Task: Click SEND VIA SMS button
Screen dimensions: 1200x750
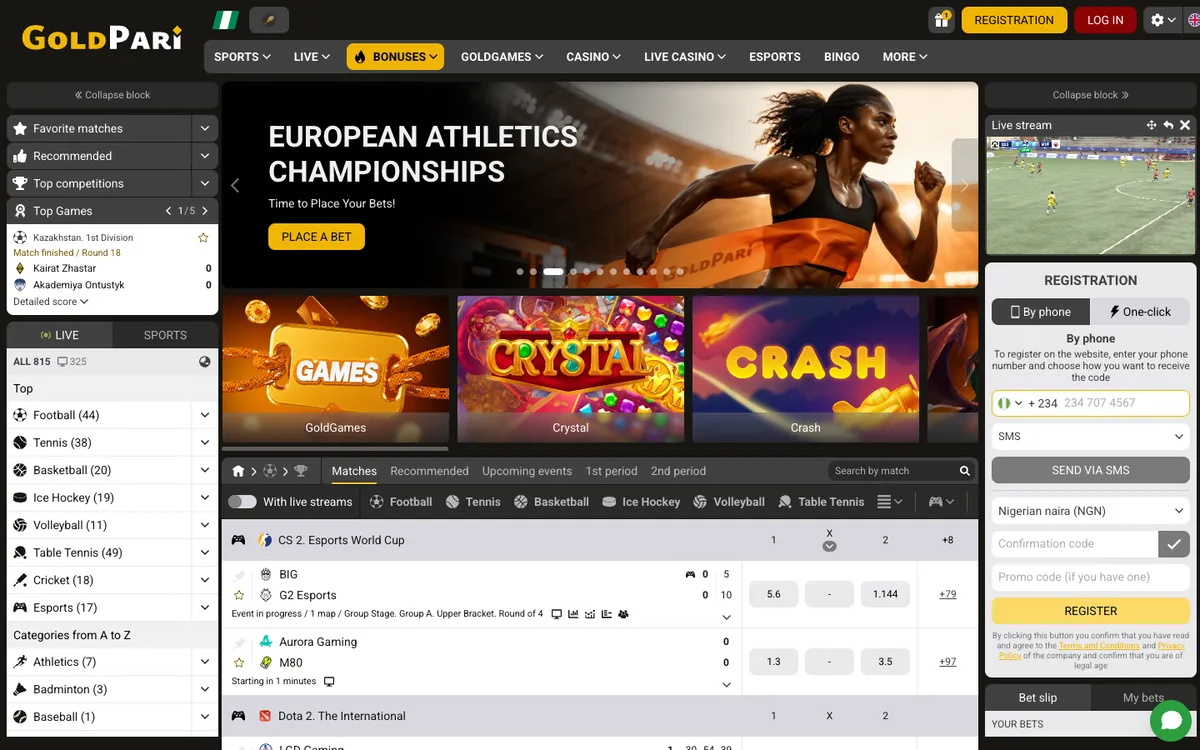Action: (x=1090, y=470)
